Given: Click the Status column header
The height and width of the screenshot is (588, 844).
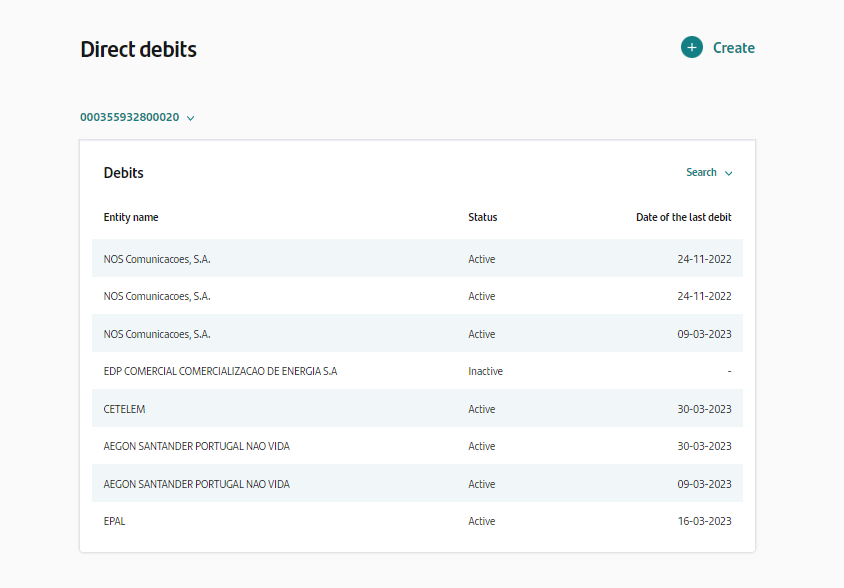Looking at the screenshot, I should coord(482,217).
